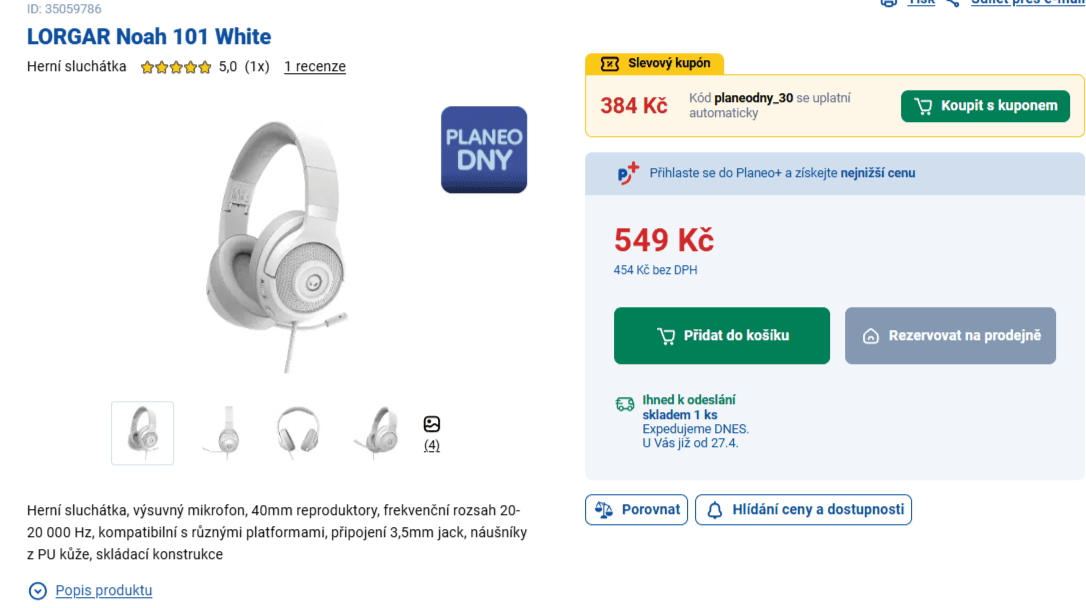The width and height of the screenshot is (1086, 608).
Task: Show the third front-view headset thumbnail
Action: (x=298, y=433)
